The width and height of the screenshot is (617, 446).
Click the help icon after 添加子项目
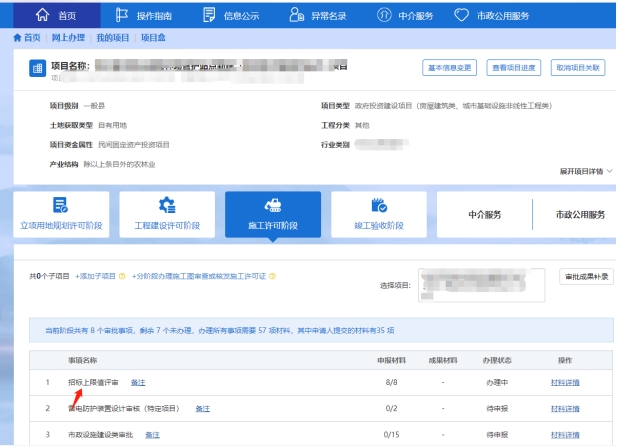coord(122,276)
